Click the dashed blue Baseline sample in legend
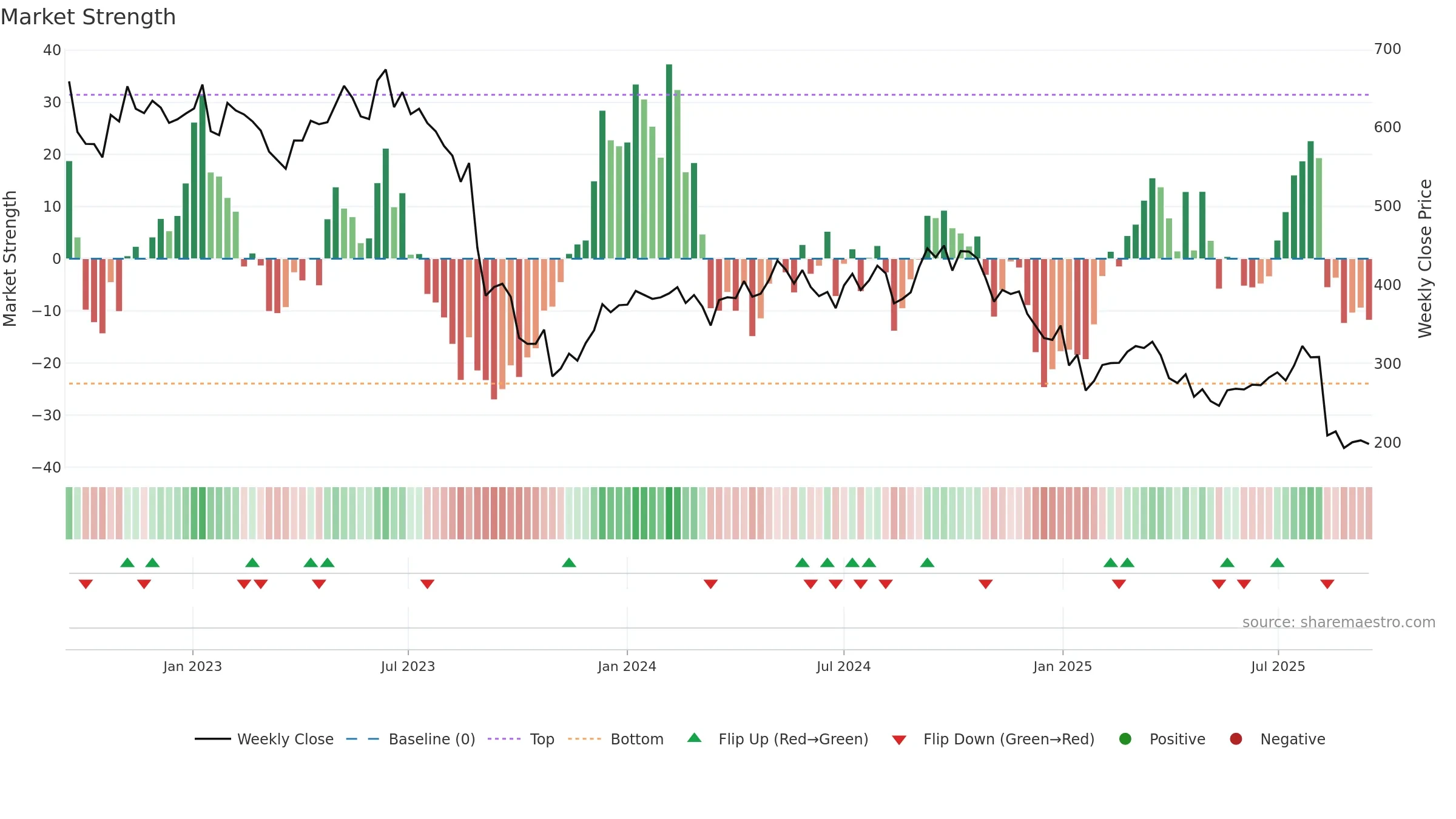Image resolution: width=1456 pixels, height=819 pixels. pos(363,739)
